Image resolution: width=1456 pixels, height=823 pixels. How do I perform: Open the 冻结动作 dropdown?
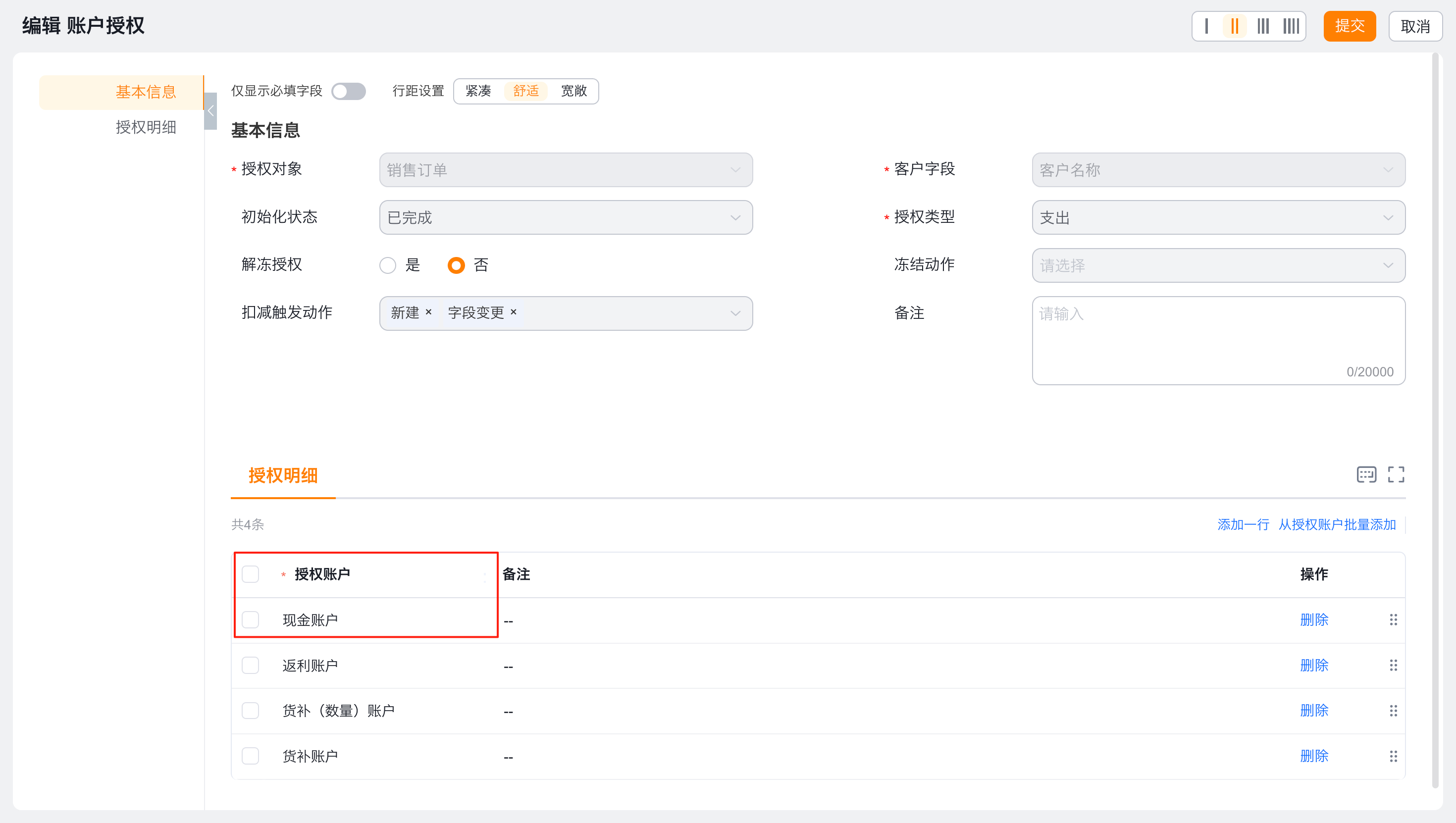pos(1218,265)
